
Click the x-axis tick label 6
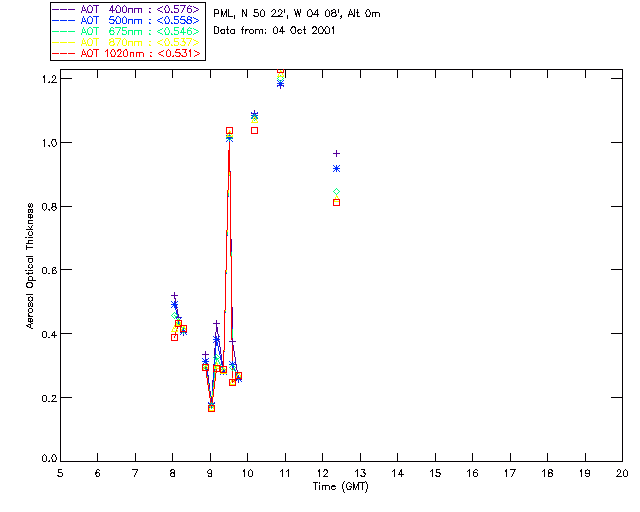click(98, 473)
